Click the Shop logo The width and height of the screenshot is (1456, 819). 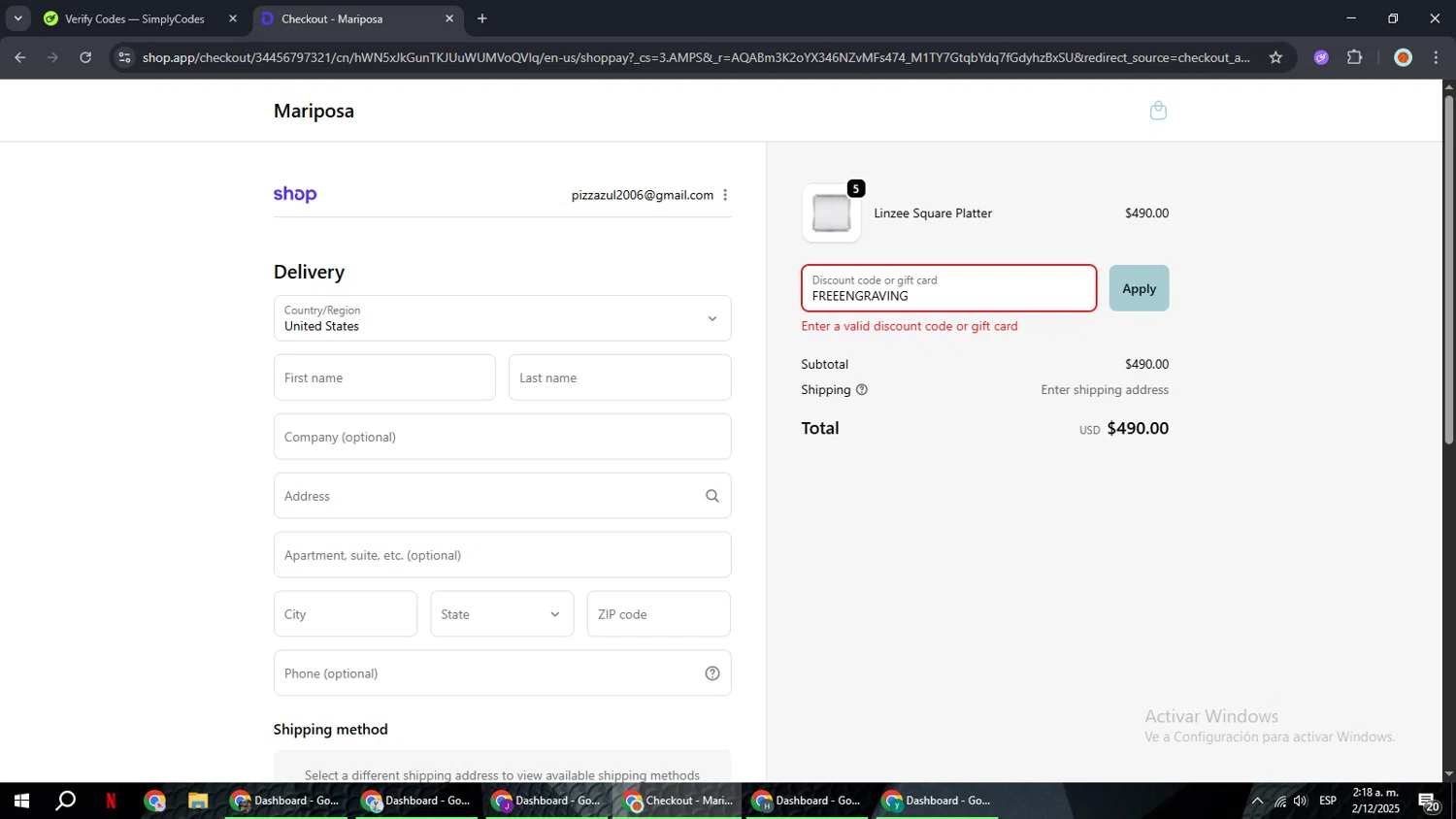(x=295, y=194)
